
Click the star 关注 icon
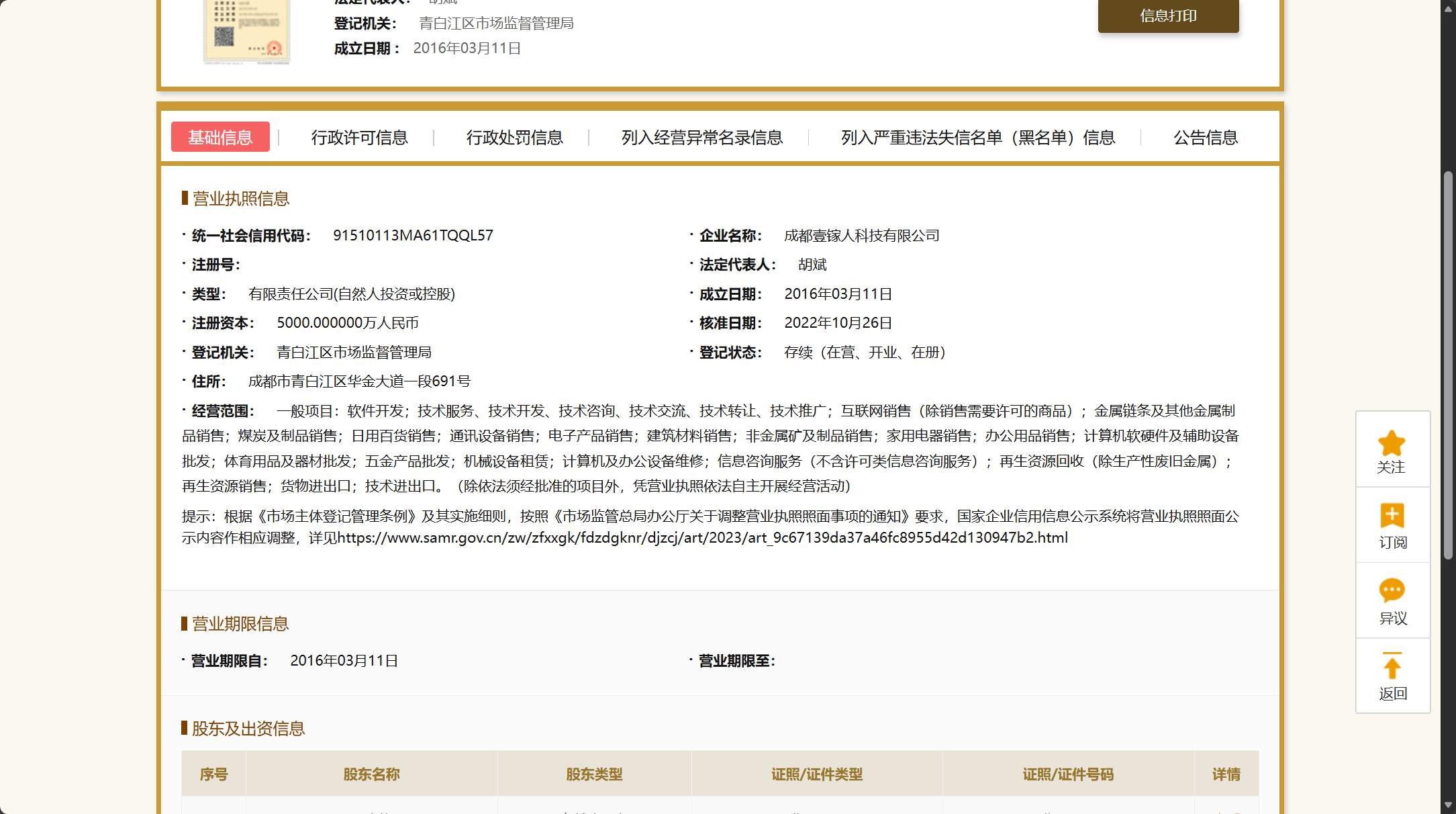[1392, 444]
